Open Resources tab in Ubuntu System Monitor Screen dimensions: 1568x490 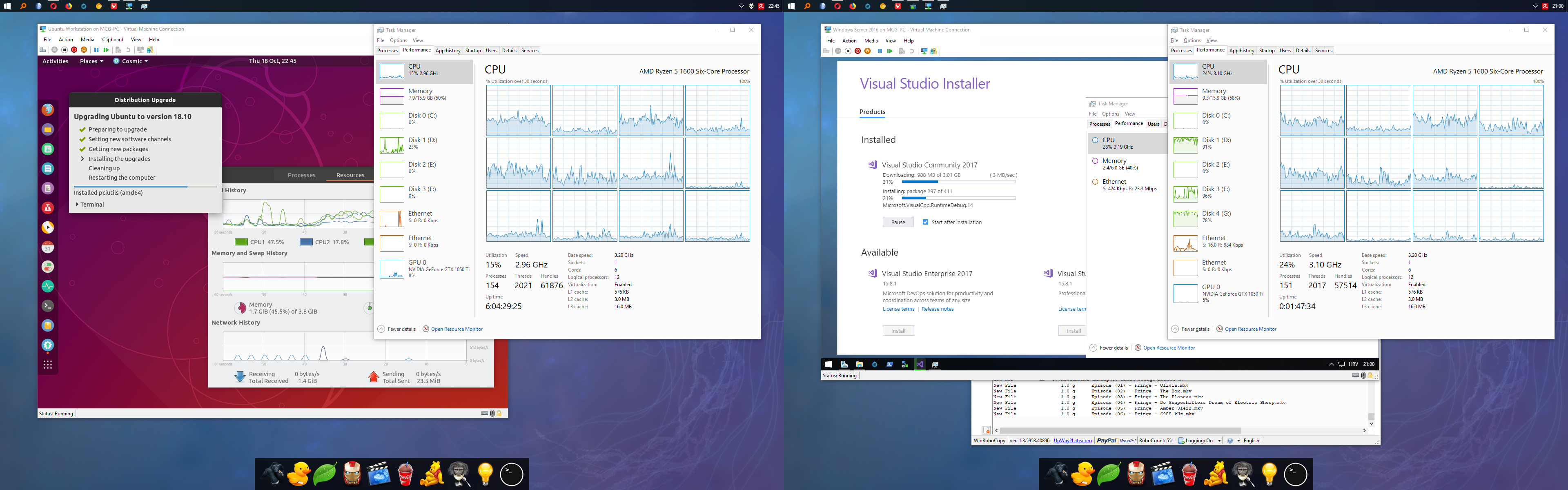pyautogui.click(x=350, y=175)
